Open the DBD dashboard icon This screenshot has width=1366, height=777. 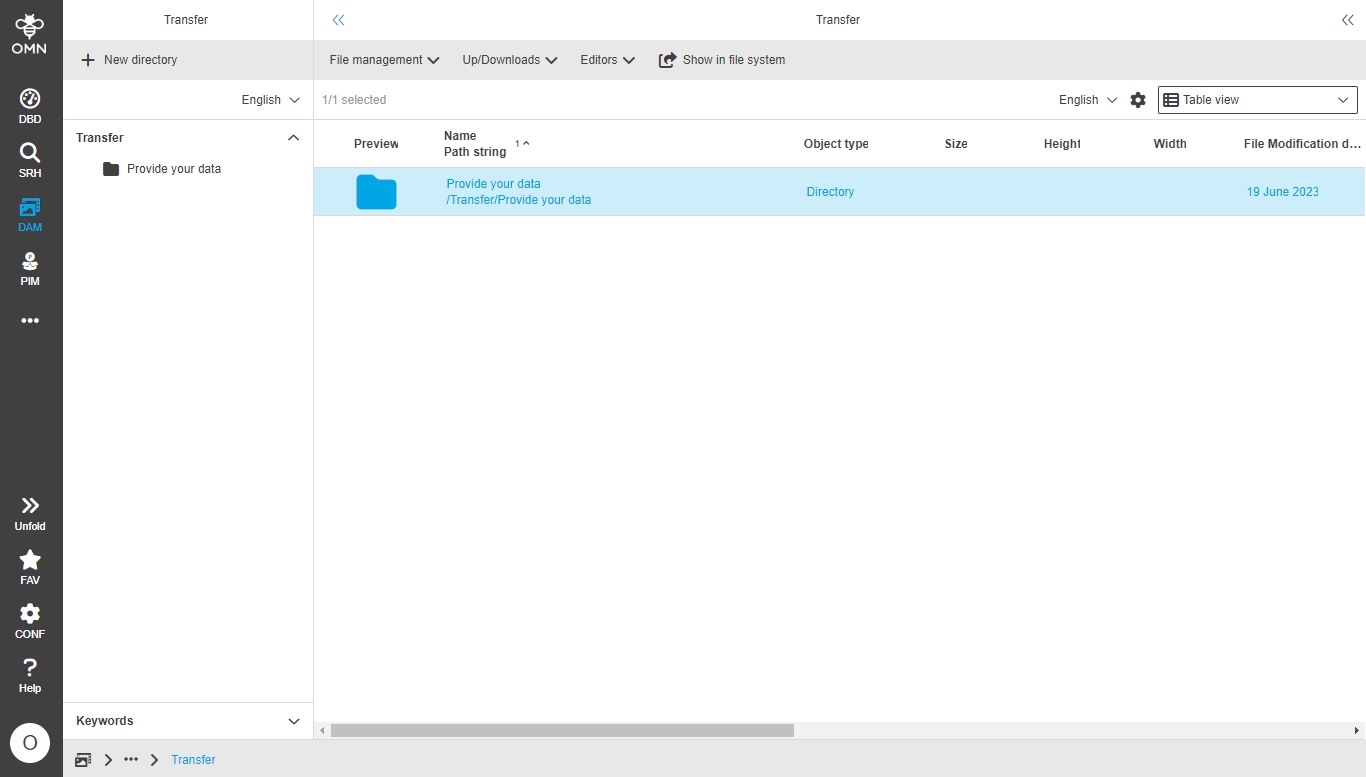[x=30, y=105]
